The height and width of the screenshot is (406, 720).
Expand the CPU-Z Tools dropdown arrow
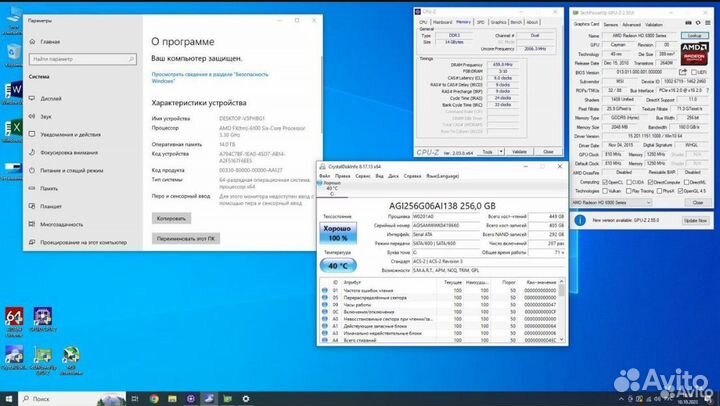click(501, 152)
